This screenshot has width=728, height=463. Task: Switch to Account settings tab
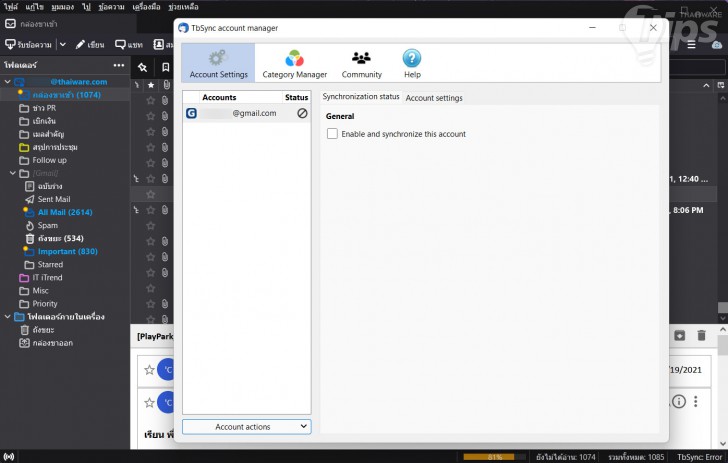click(434, 98)
